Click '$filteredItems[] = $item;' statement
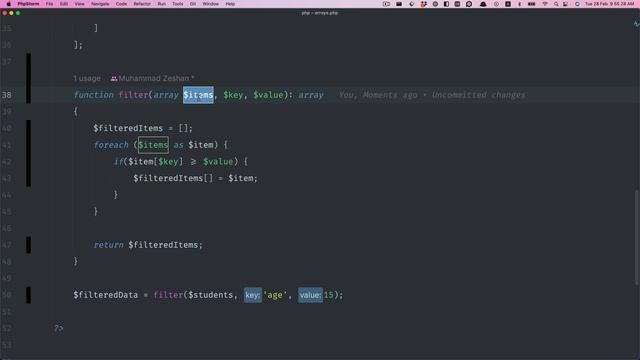This screenshot has width=640, height=360. click(196, 178)
